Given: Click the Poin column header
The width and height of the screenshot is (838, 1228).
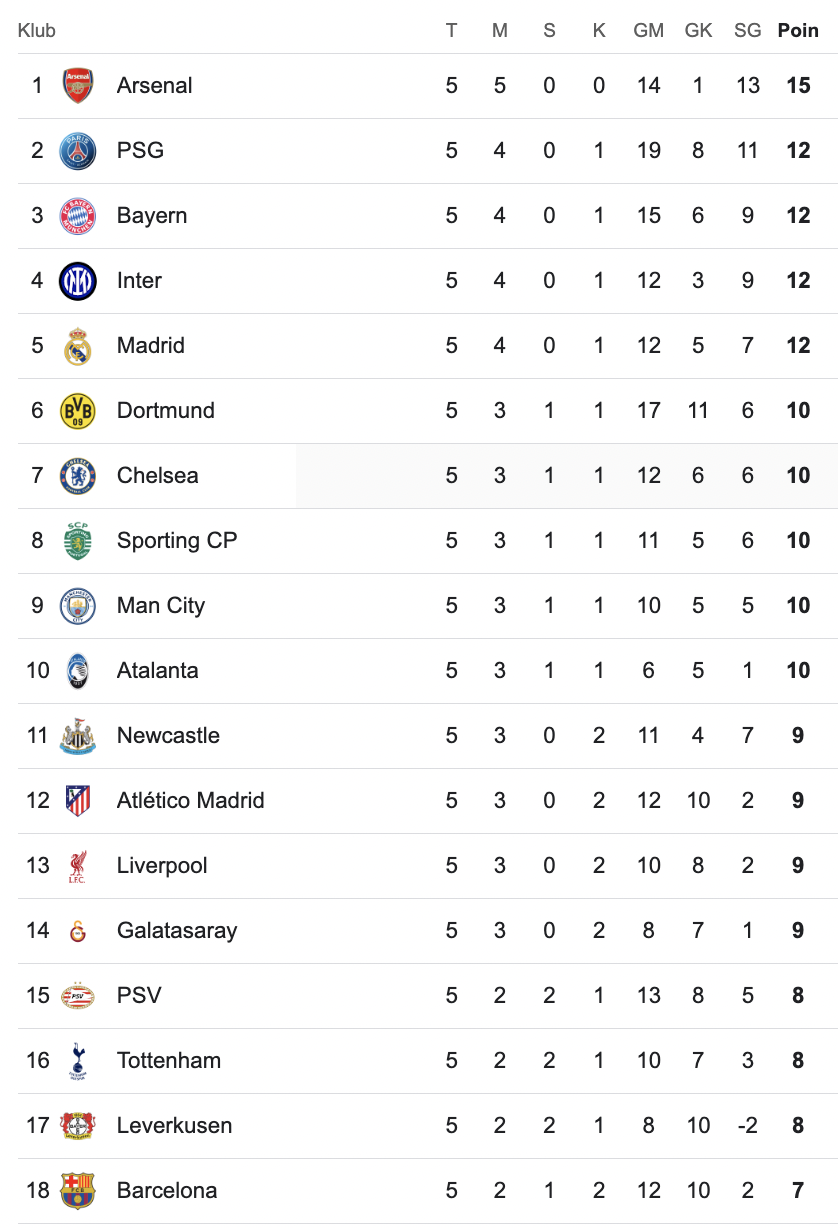Looking at the screenshot, I should [798, 31].
